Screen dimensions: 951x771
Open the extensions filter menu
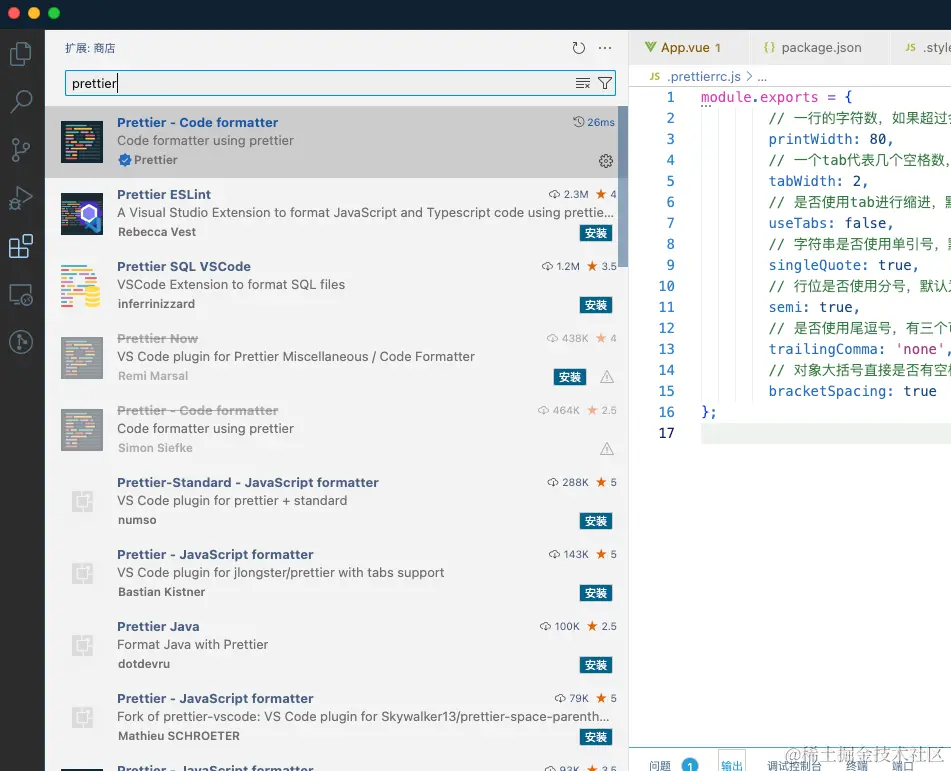[605, 83]
